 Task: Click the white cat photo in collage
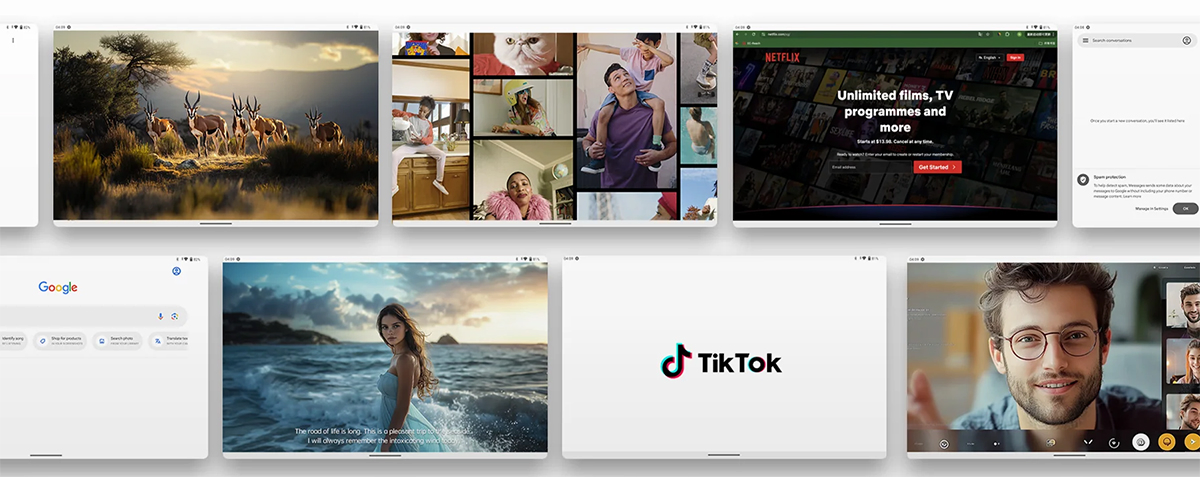(522, 53)
